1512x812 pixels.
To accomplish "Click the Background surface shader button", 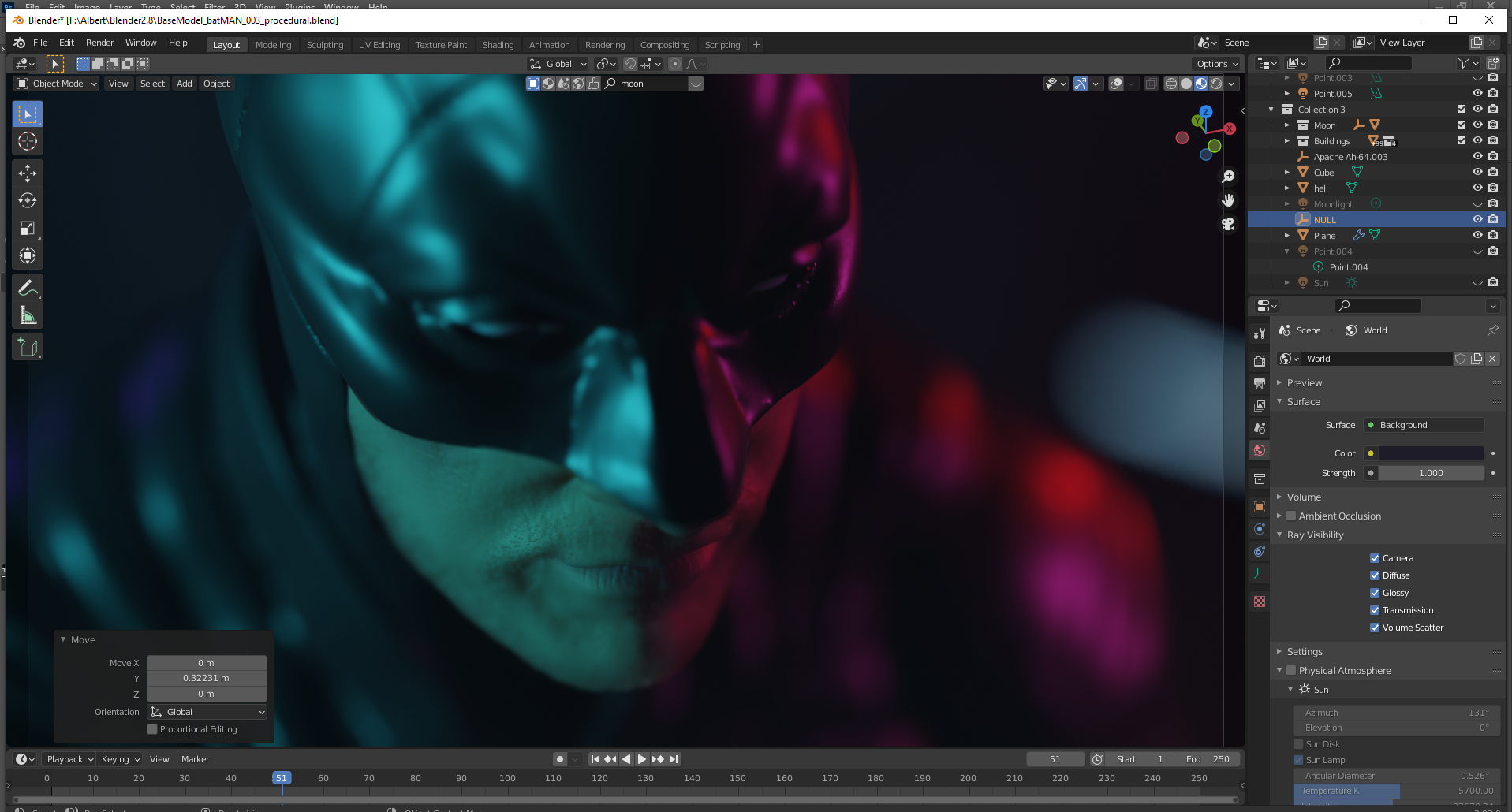I will point(1424,425).
